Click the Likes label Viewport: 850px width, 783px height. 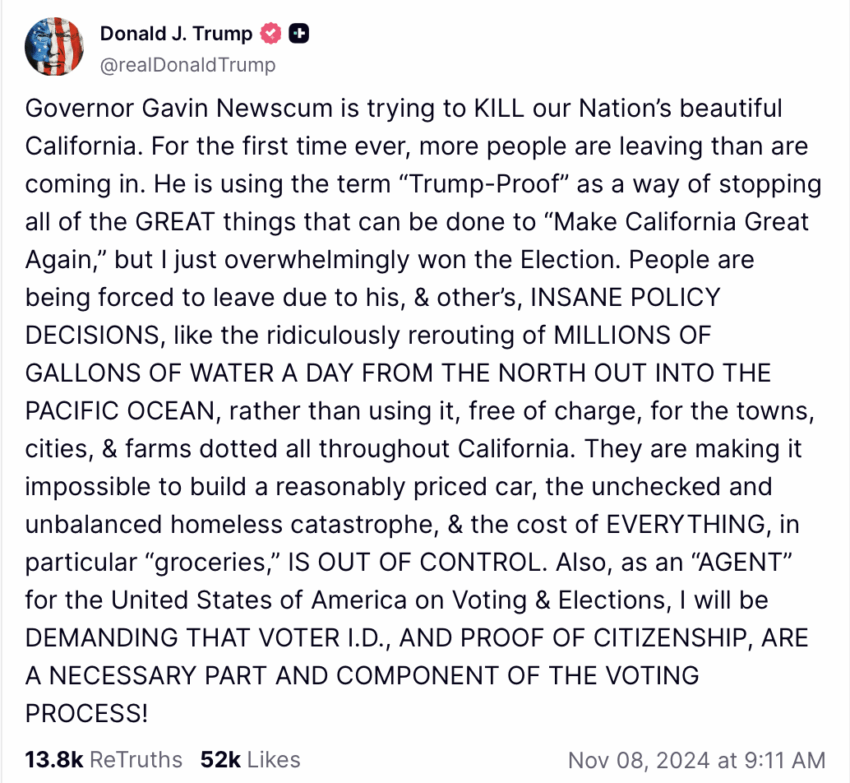coord(273,760)
